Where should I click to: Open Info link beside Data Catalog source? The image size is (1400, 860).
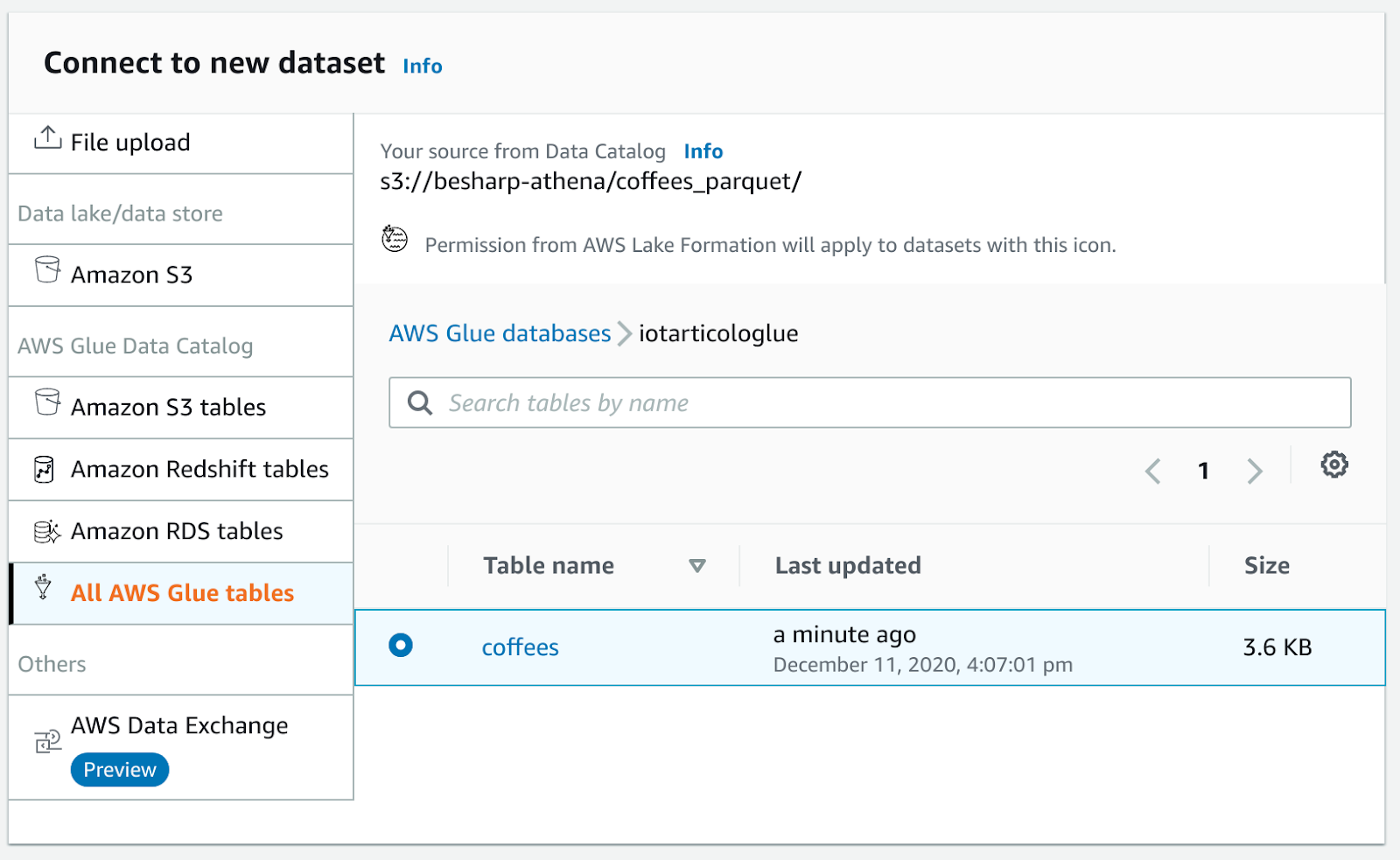pyautogui.click(x=703, y=151)
